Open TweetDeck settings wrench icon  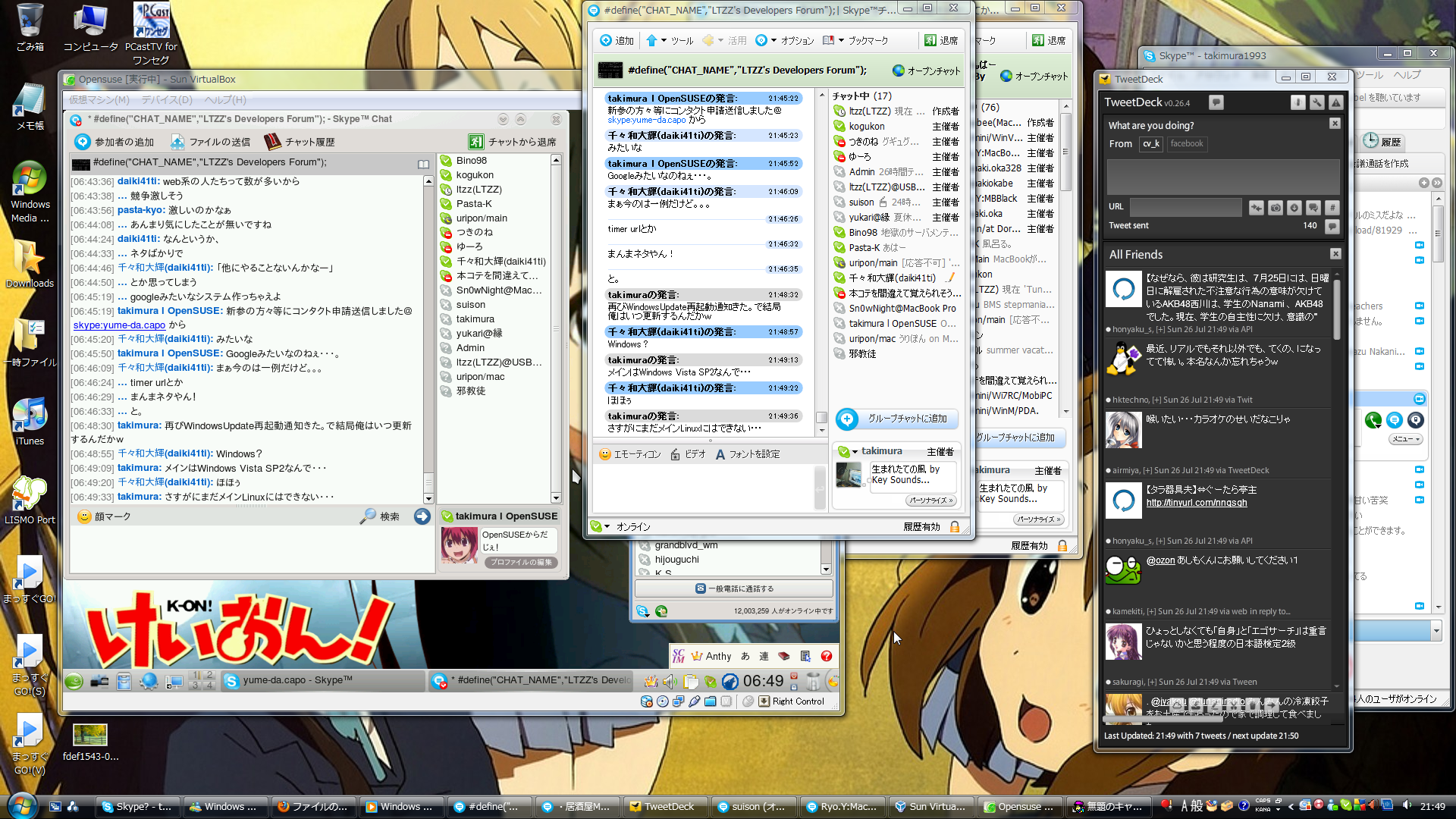click(1317, 102)
